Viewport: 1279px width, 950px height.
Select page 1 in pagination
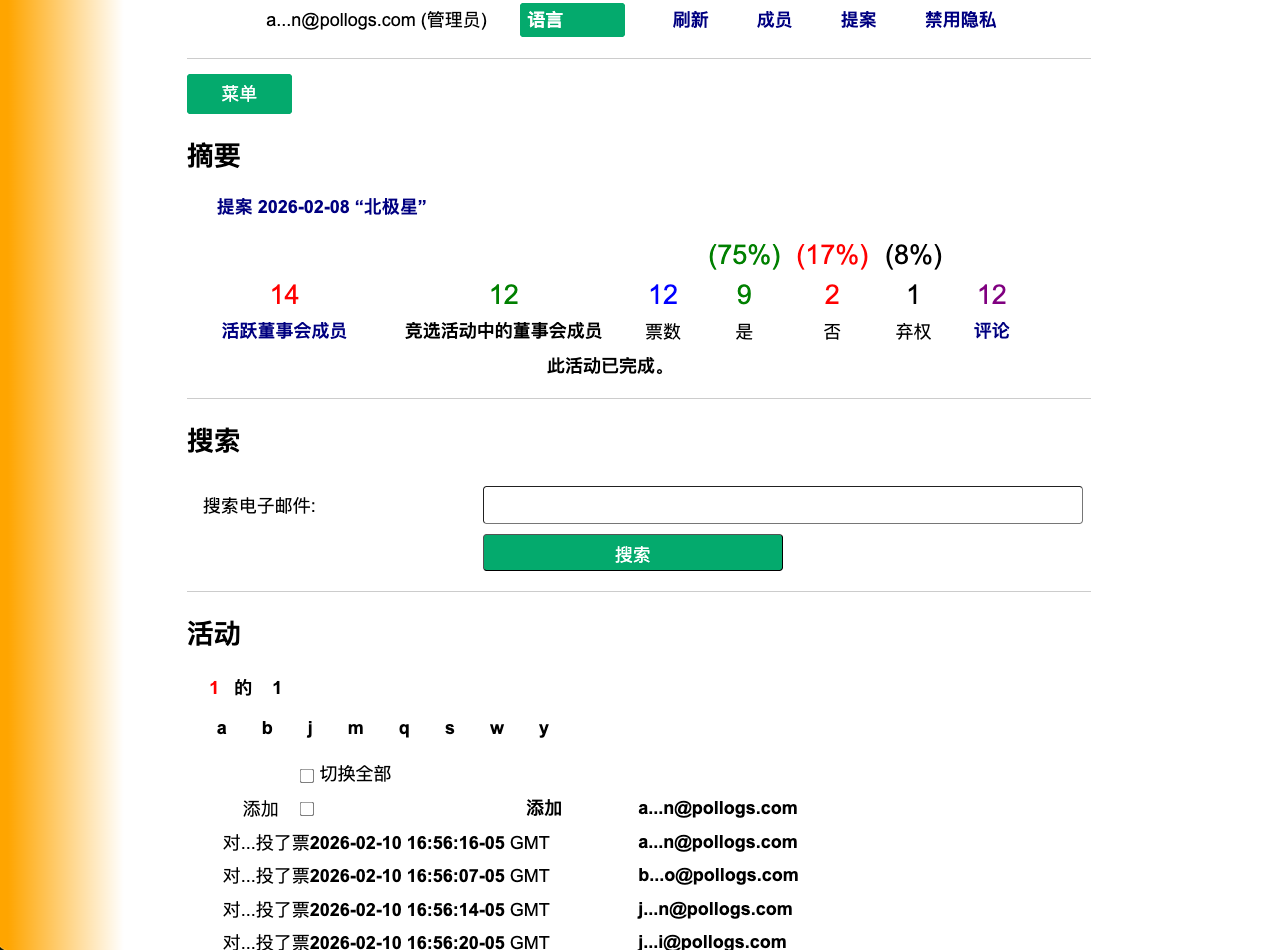[x=213, y=688]
